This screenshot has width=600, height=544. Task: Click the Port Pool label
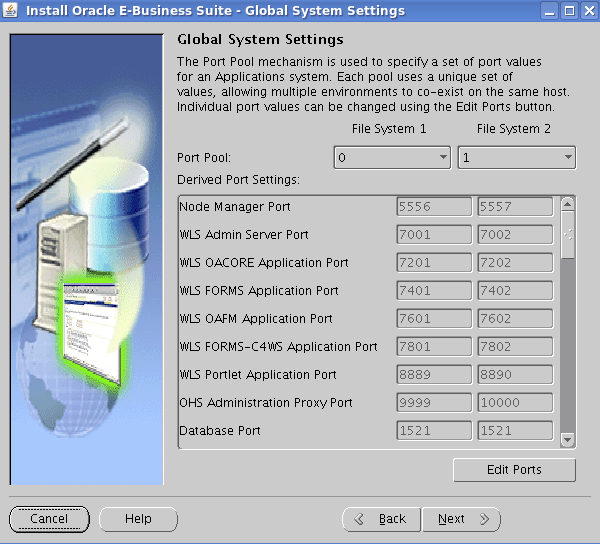point(204,158)
